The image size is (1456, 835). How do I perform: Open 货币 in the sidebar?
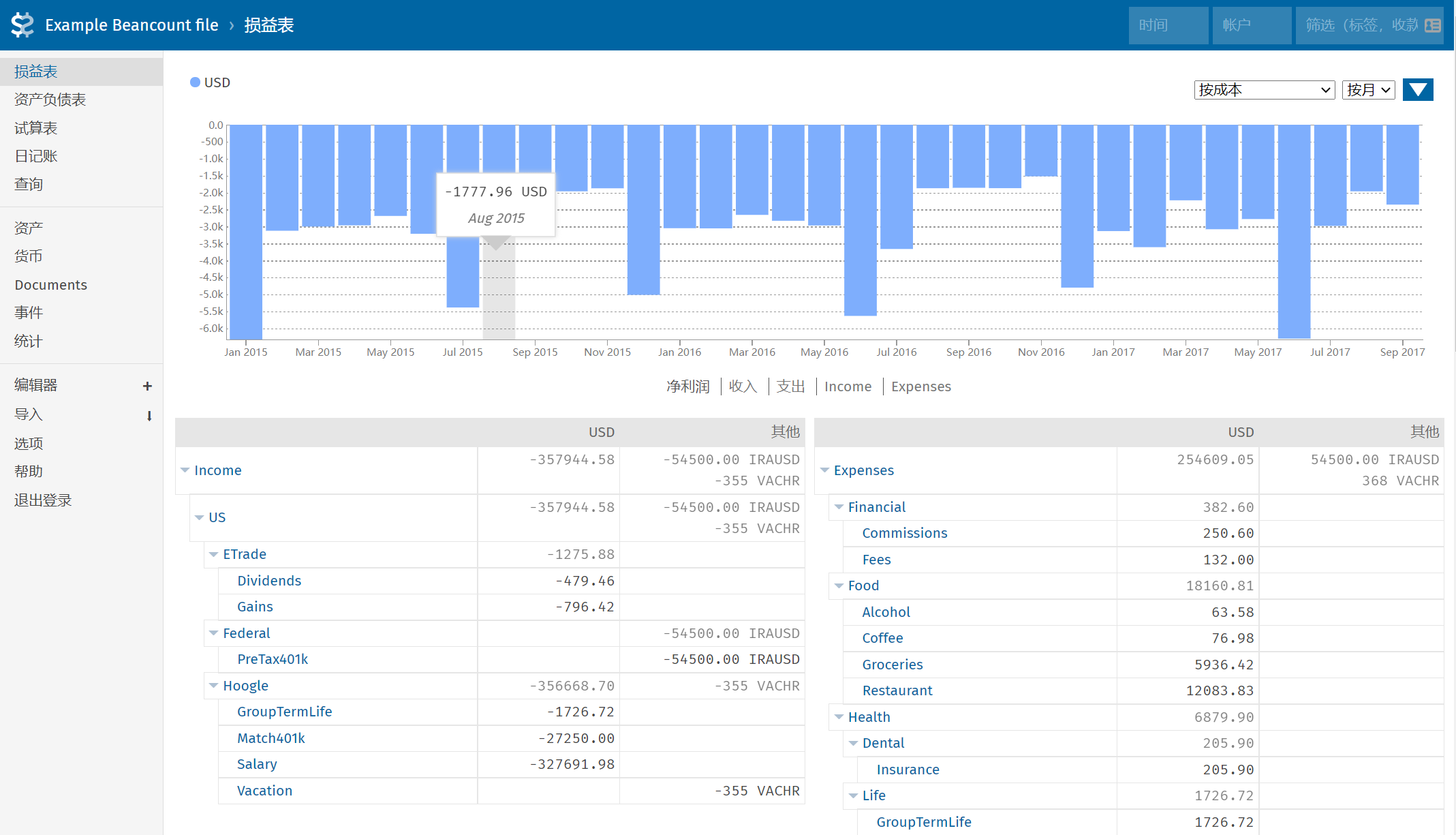pos(81,256)
